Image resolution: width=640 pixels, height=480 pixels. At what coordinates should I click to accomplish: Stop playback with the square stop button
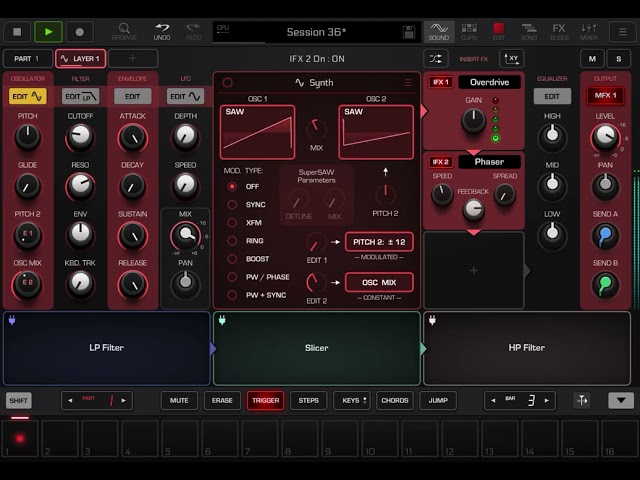pyautogui.click(x=17, y=32)
